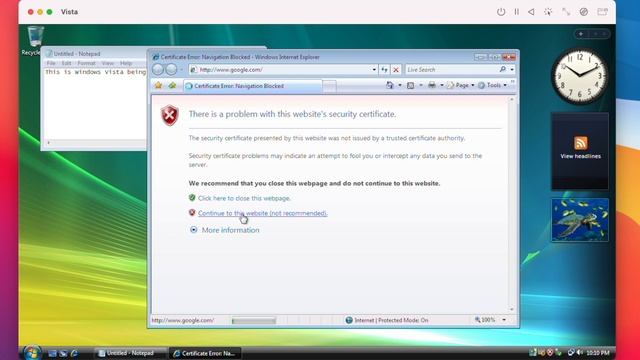This screenshot has height=360, width=640.
Task: Click the red shield certificate error icon
Action: 170,115
